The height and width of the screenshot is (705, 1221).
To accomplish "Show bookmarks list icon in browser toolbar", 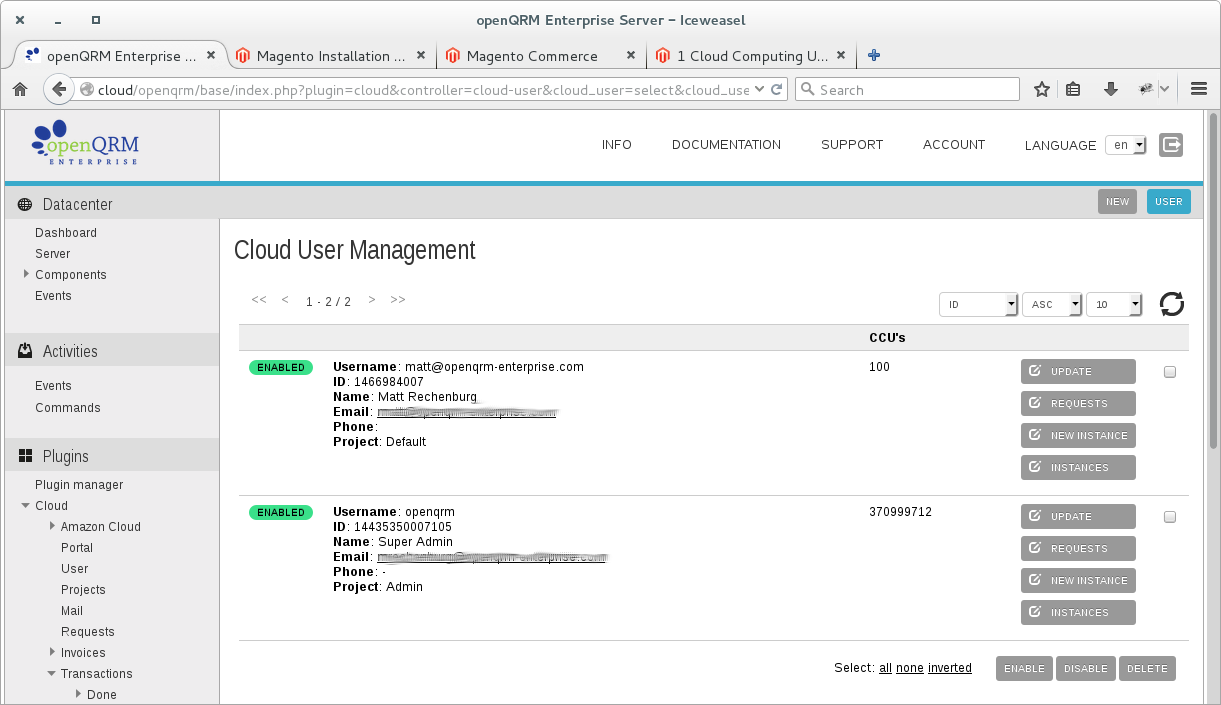I will tap(1073, 89).
